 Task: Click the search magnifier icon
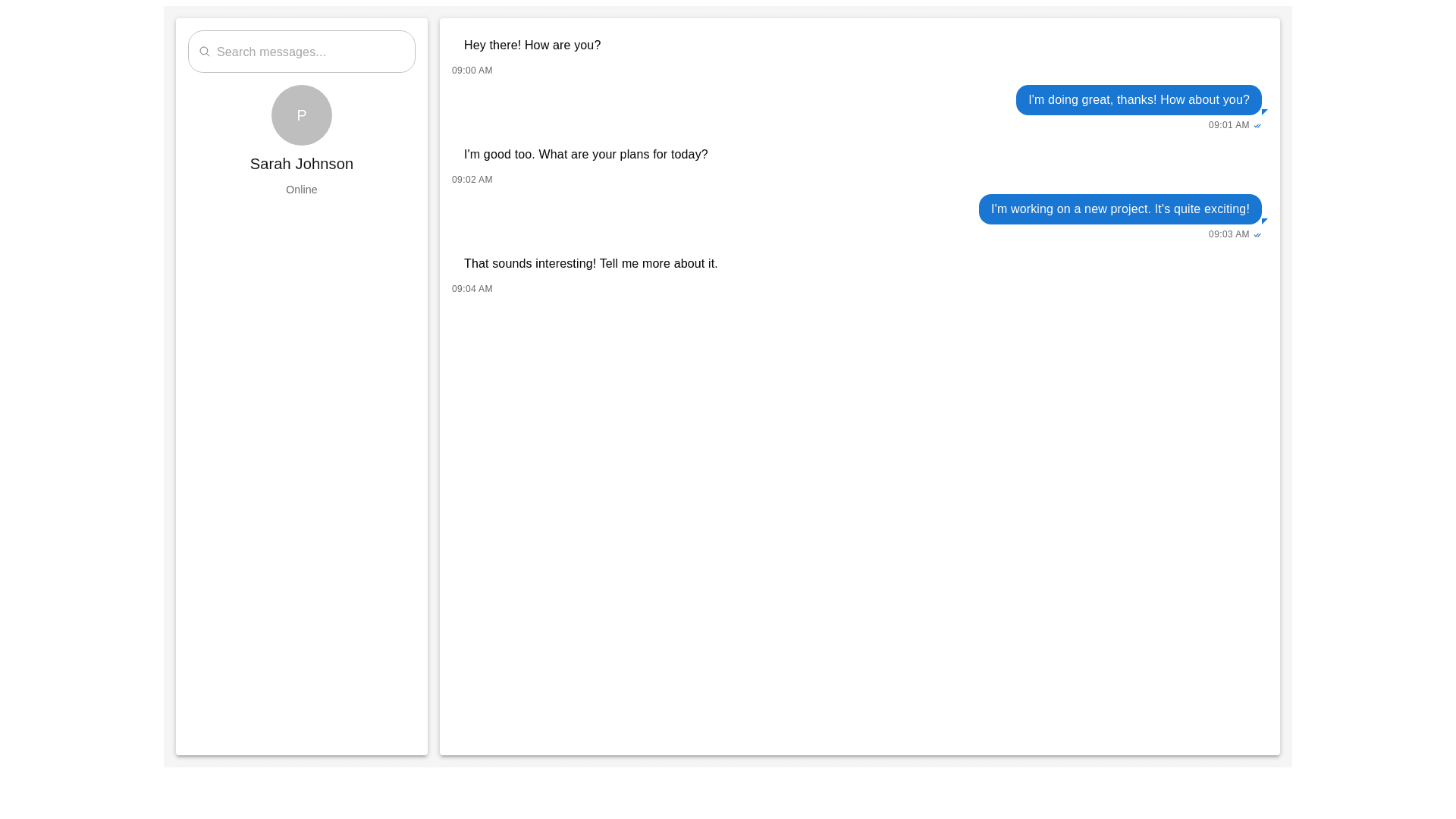point(204,52)
